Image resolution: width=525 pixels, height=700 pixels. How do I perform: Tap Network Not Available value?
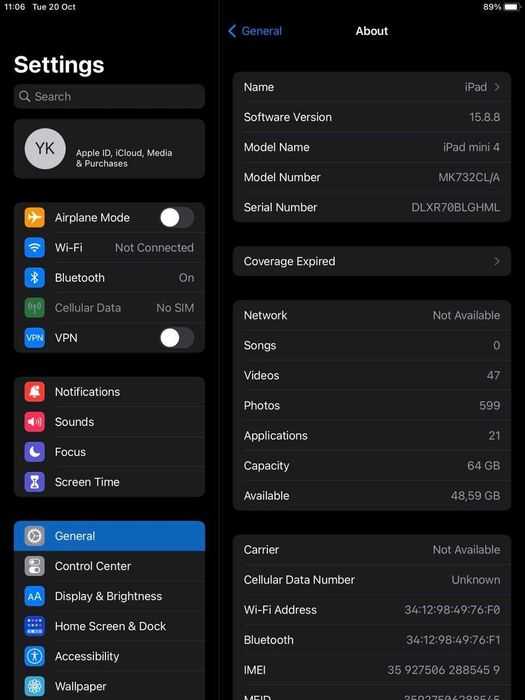pos(467,315)
